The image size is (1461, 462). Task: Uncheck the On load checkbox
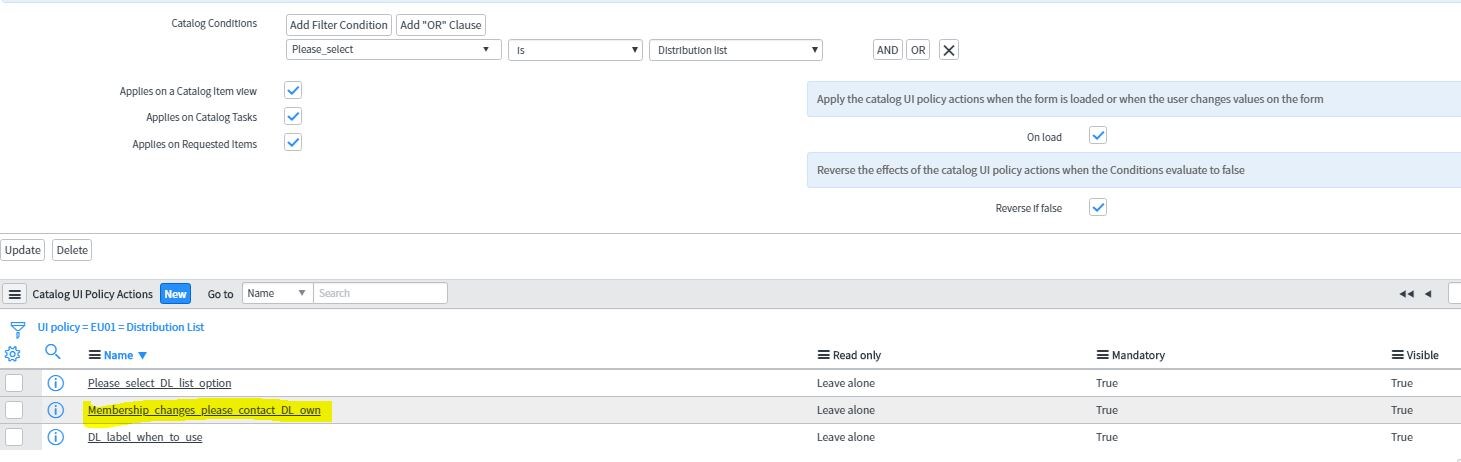(1098, 135)
